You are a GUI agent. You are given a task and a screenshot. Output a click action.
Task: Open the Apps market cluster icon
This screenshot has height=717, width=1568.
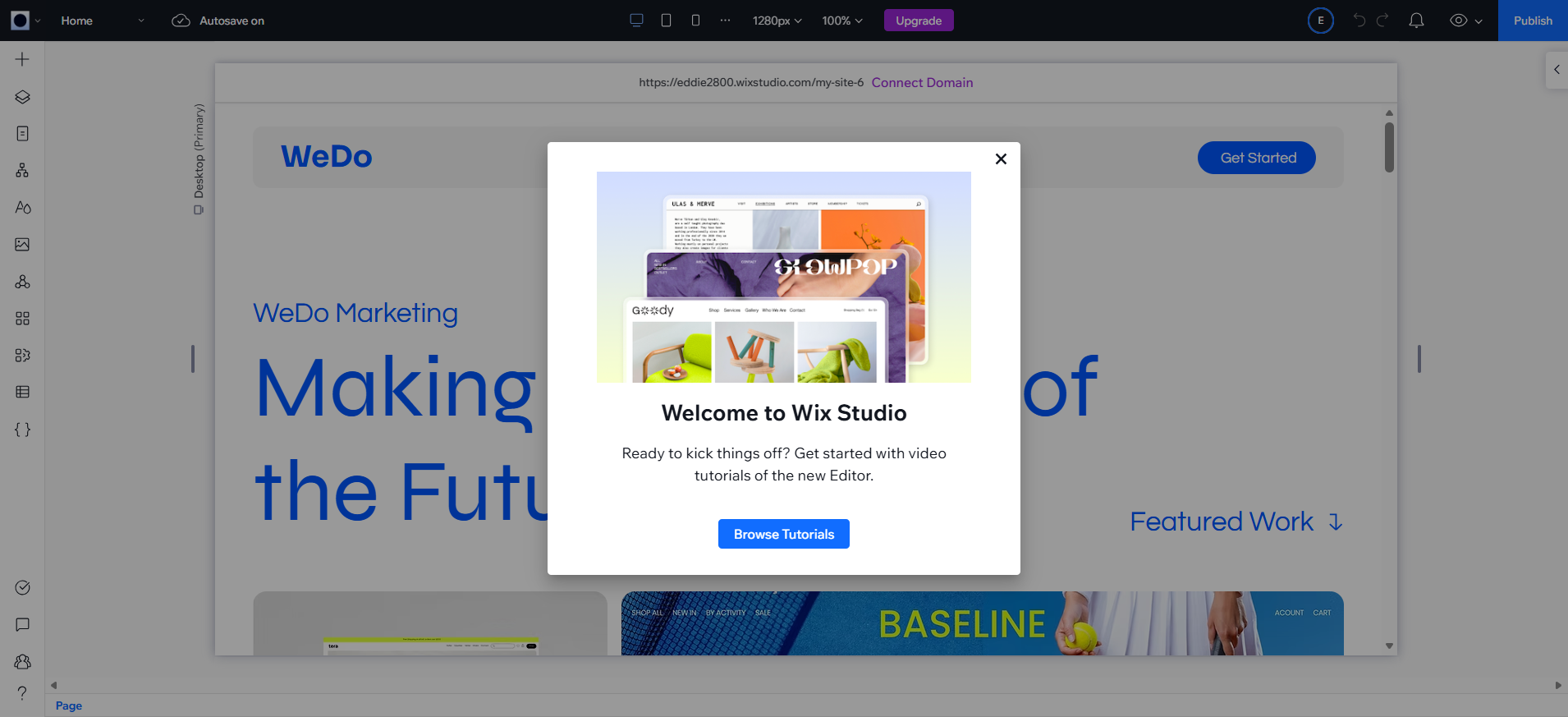pyautogui.click(x=22, y=282)
